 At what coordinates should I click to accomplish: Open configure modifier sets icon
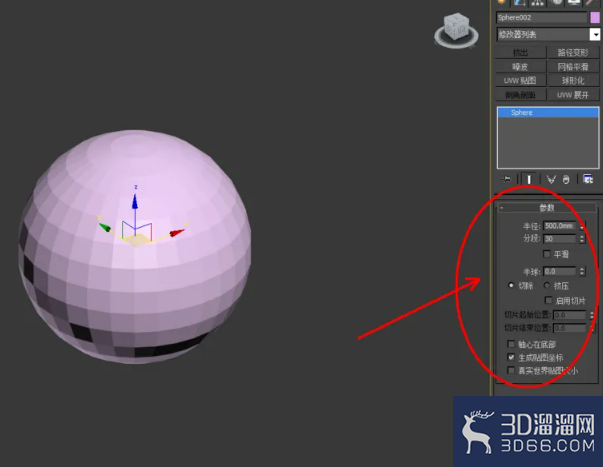tap(588, 179)
